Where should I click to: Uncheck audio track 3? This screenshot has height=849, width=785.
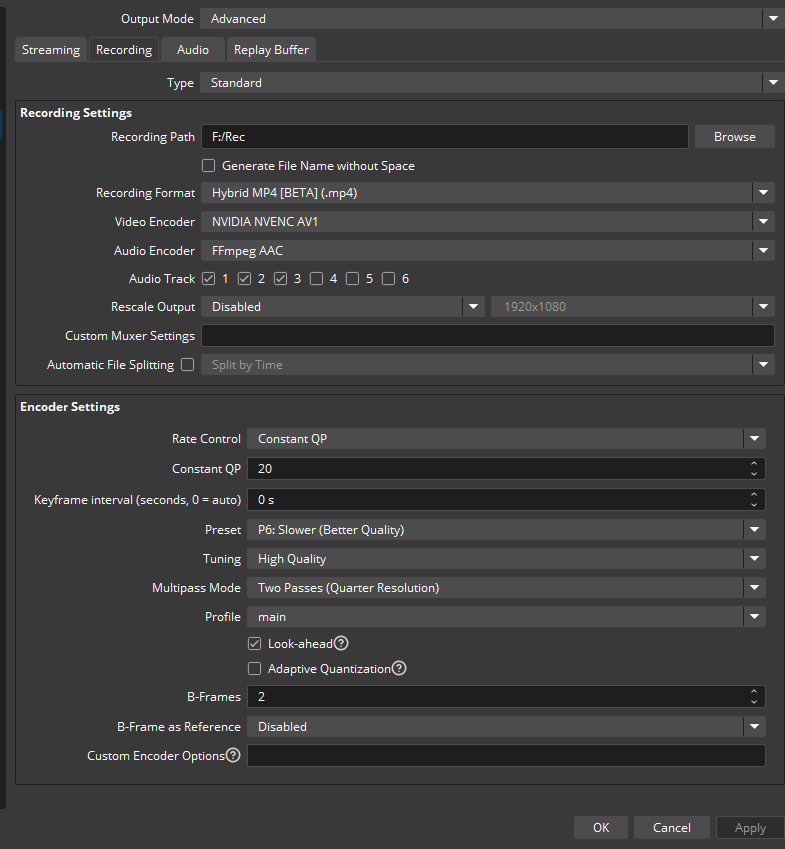pos(280,279)
